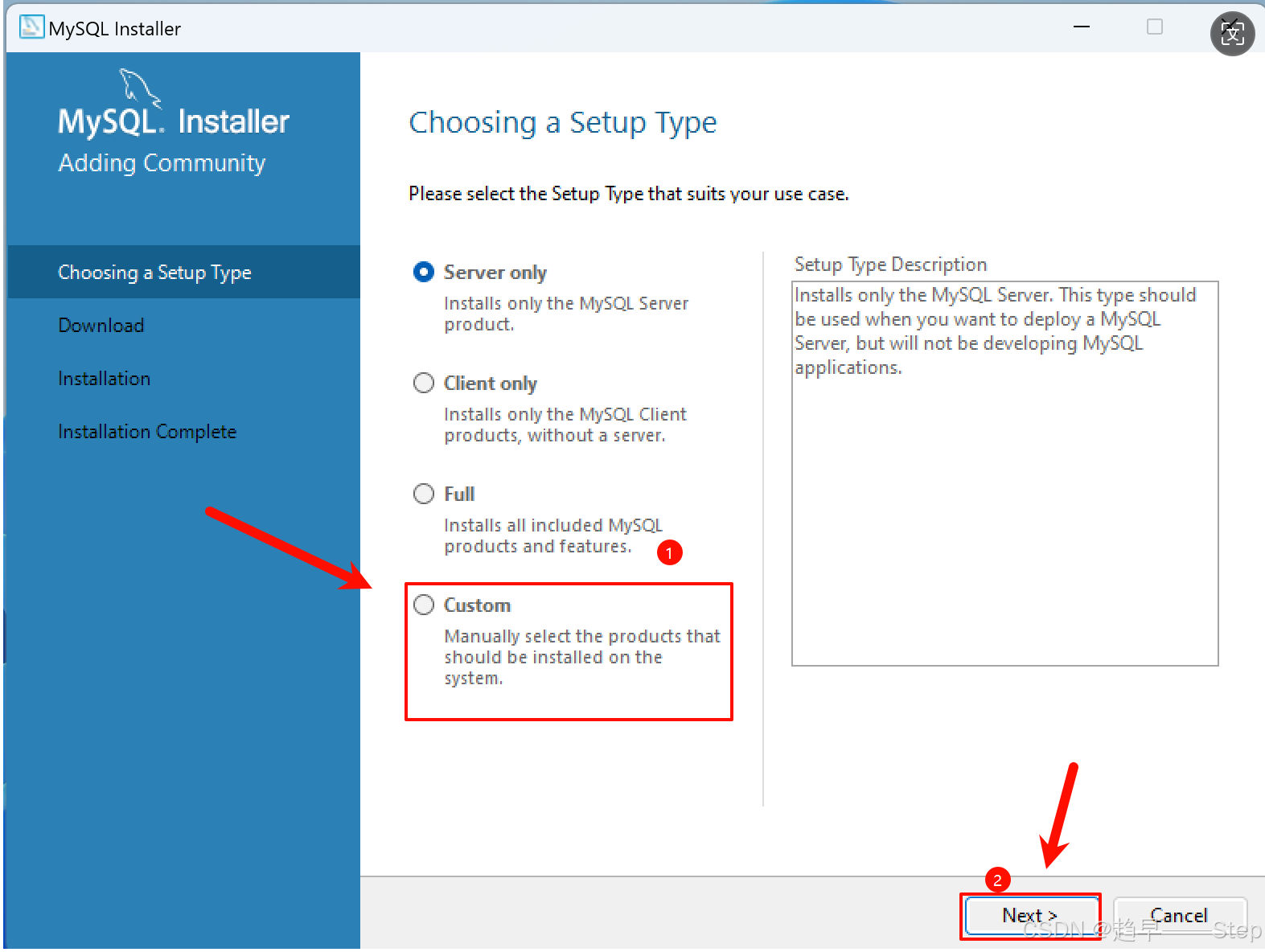
Task: Click 'Installs only the MySQL Server product.' text
Action: pyautogui.click(x=566, y=314)
